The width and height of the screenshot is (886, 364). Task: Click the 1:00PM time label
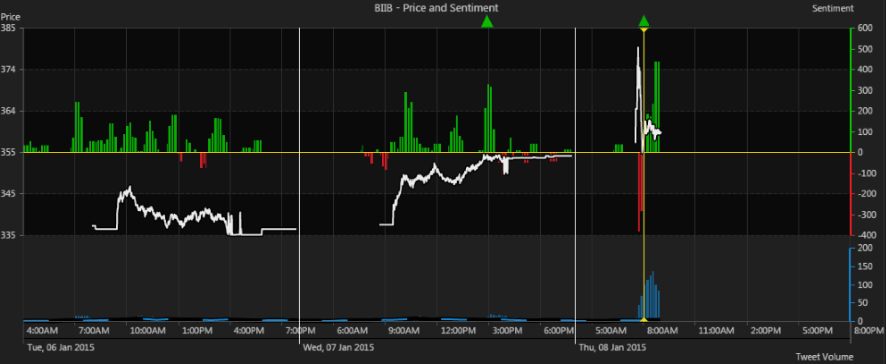pos(197,330)
